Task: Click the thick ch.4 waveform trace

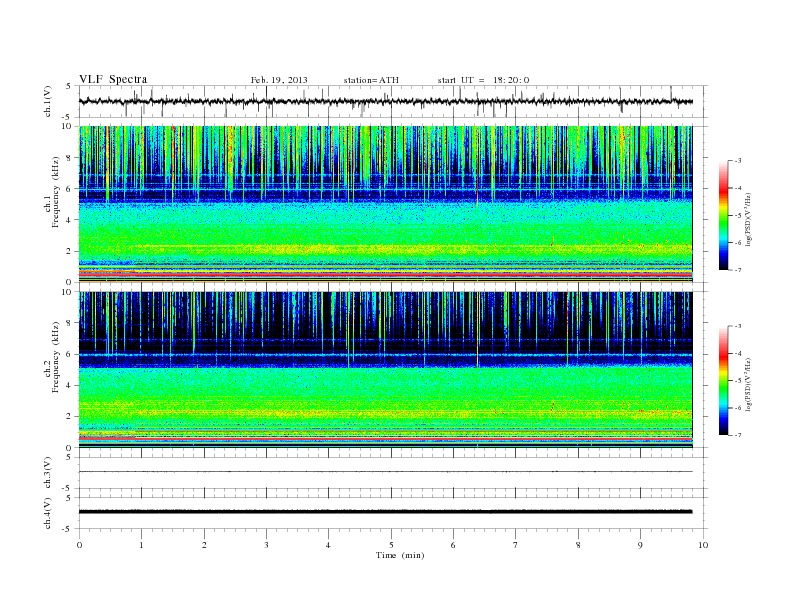Action: pos(385,512)
